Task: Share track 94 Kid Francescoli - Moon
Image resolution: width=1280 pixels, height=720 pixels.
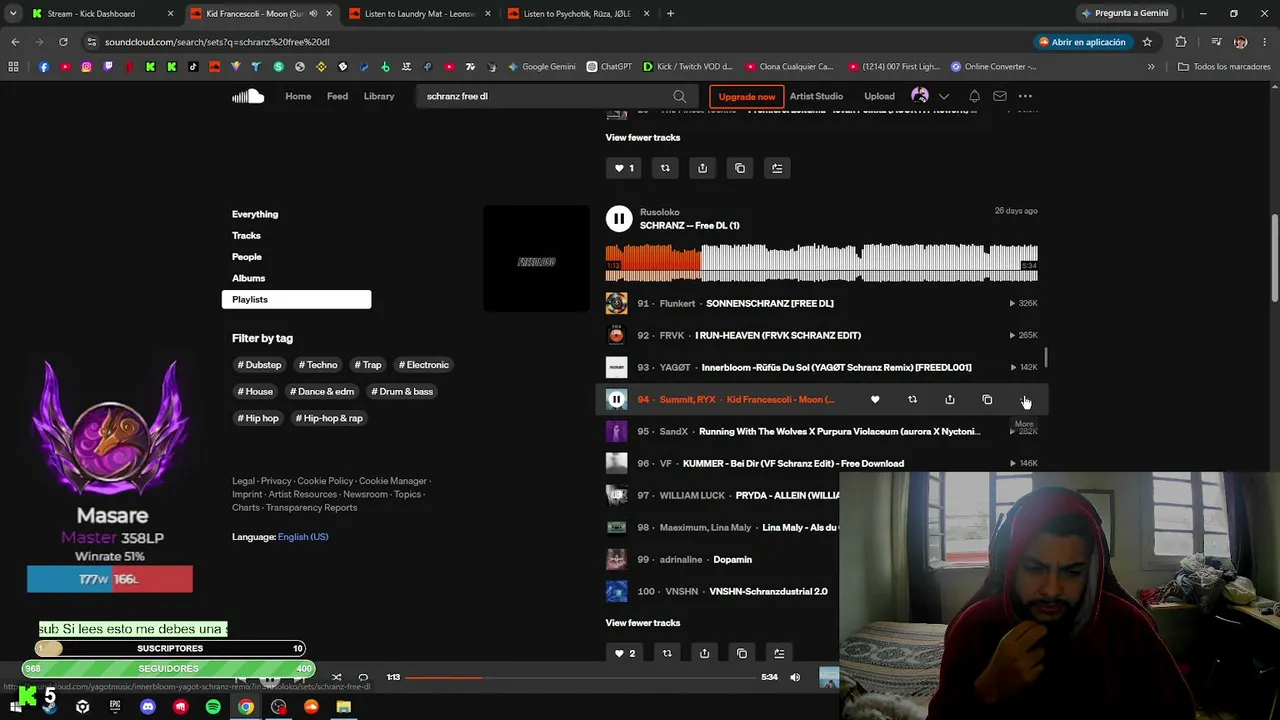Action: 950,399
